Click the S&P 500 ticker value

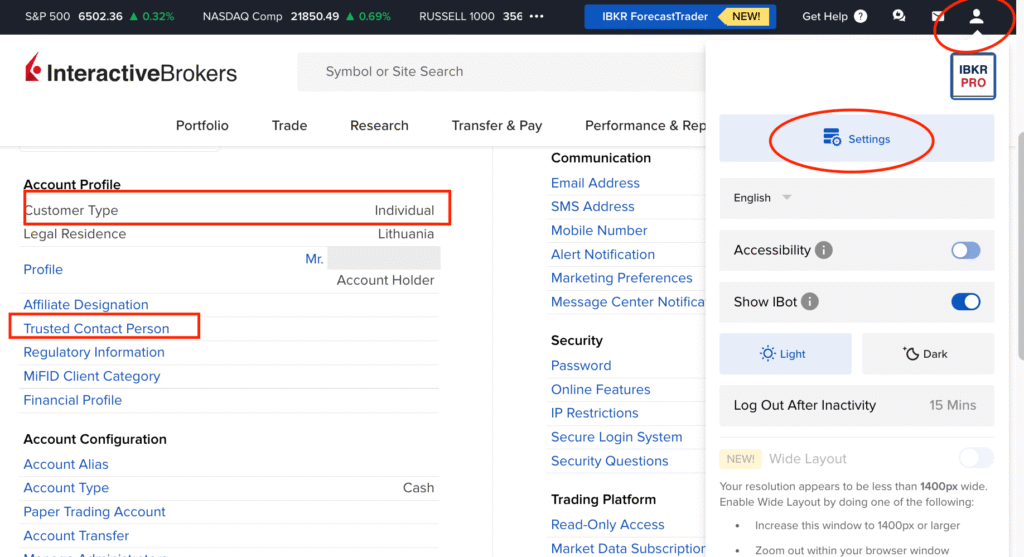click(100, 16)
